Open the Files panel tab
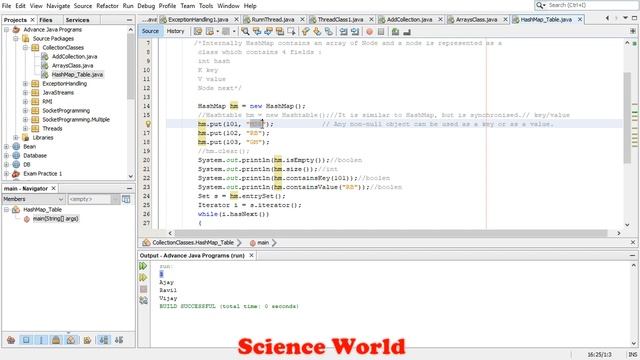Screen dimensions: 640x360 click(x=46, y=20)
